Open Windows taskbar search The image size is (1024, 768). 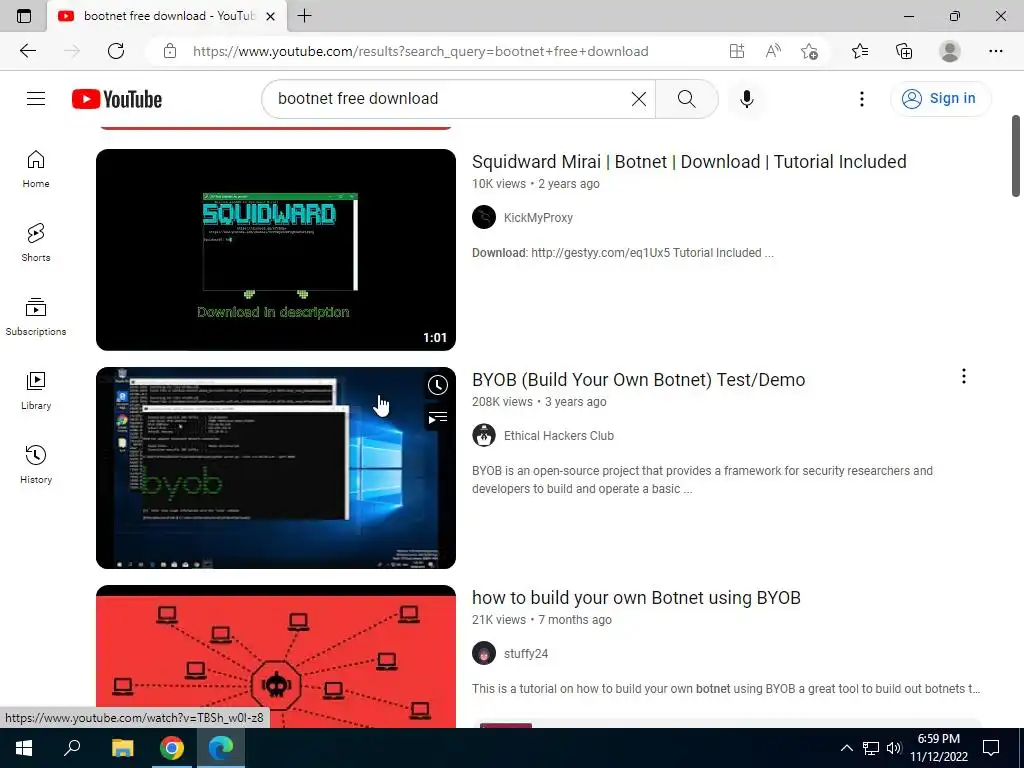(x=72, y=748)
